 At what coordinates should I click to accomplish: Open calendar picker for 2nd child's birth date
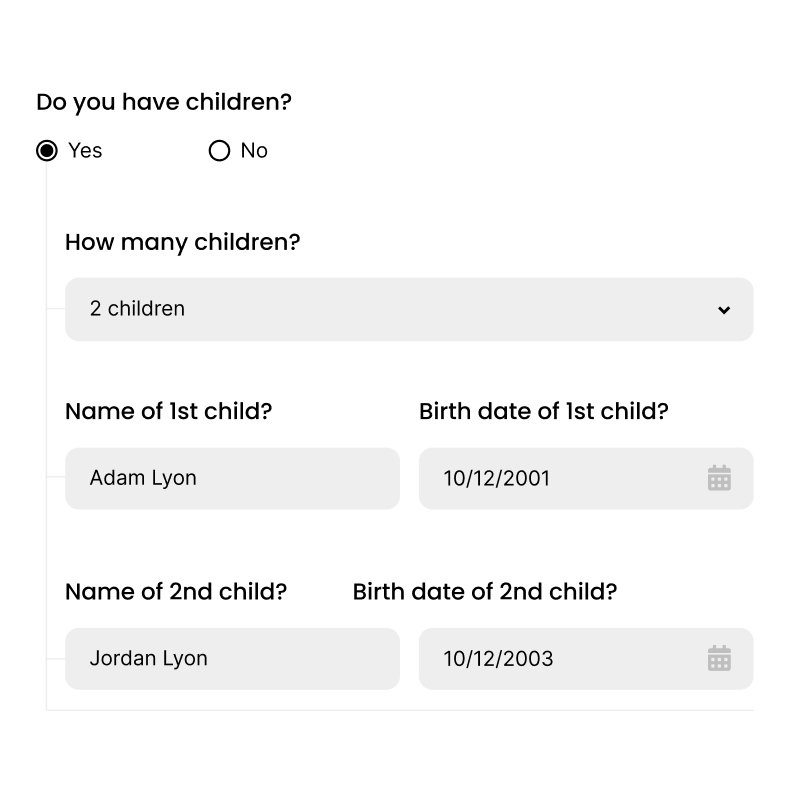tap(719, 658)
